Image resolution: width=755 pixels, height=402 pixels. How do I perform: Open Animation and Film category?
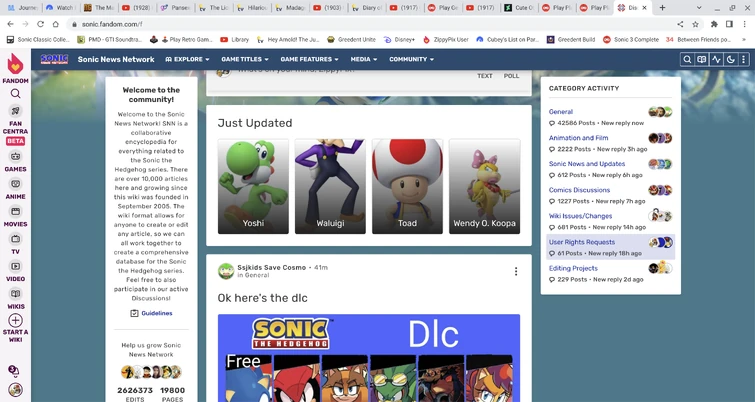578,138
